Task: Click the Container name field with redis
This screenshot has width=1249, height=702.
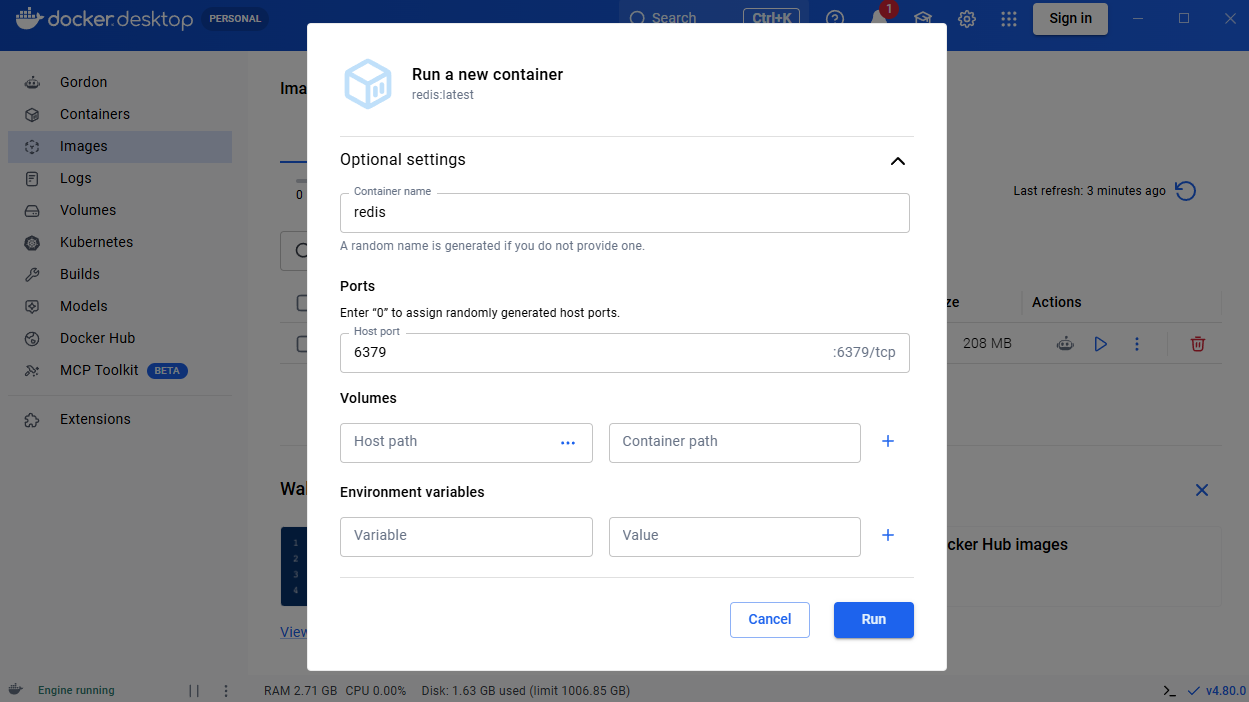Action: point(625,213)
